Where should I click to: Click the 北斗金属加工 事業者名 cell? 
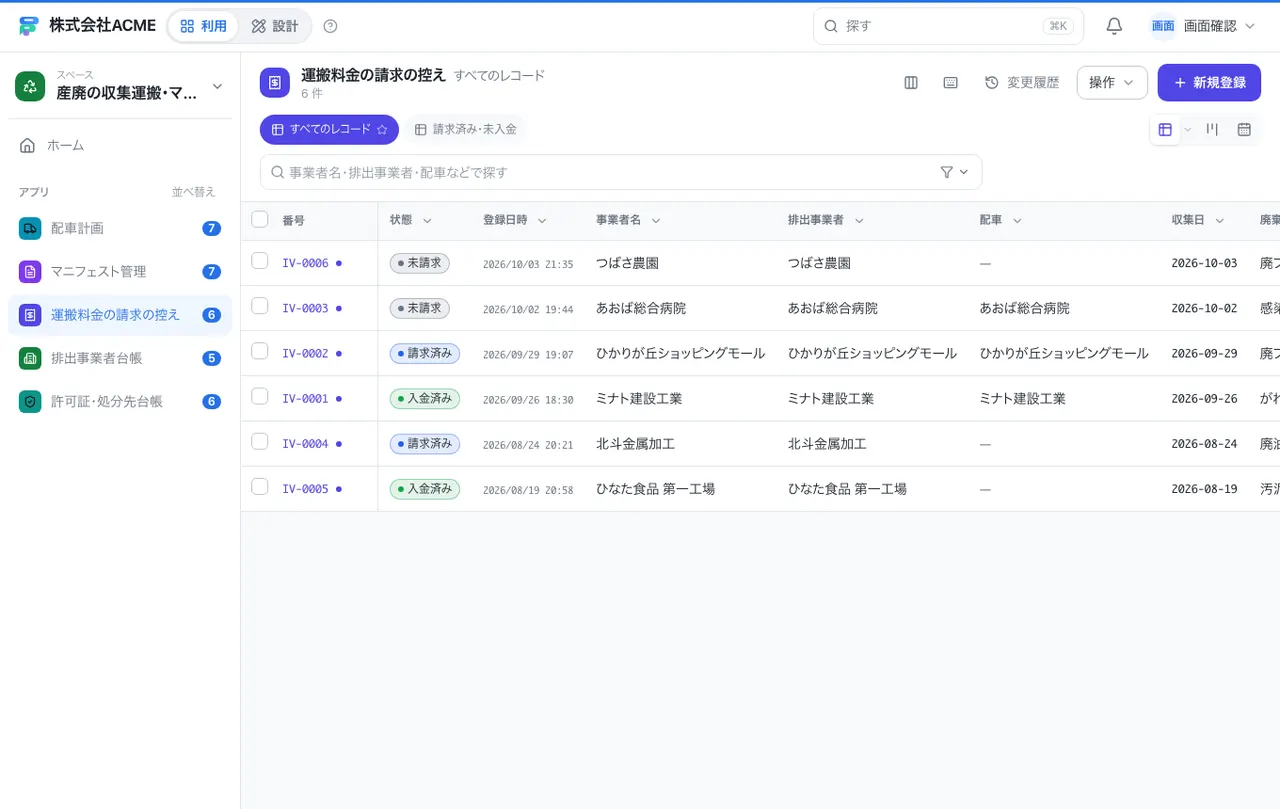tap(635, 443)
